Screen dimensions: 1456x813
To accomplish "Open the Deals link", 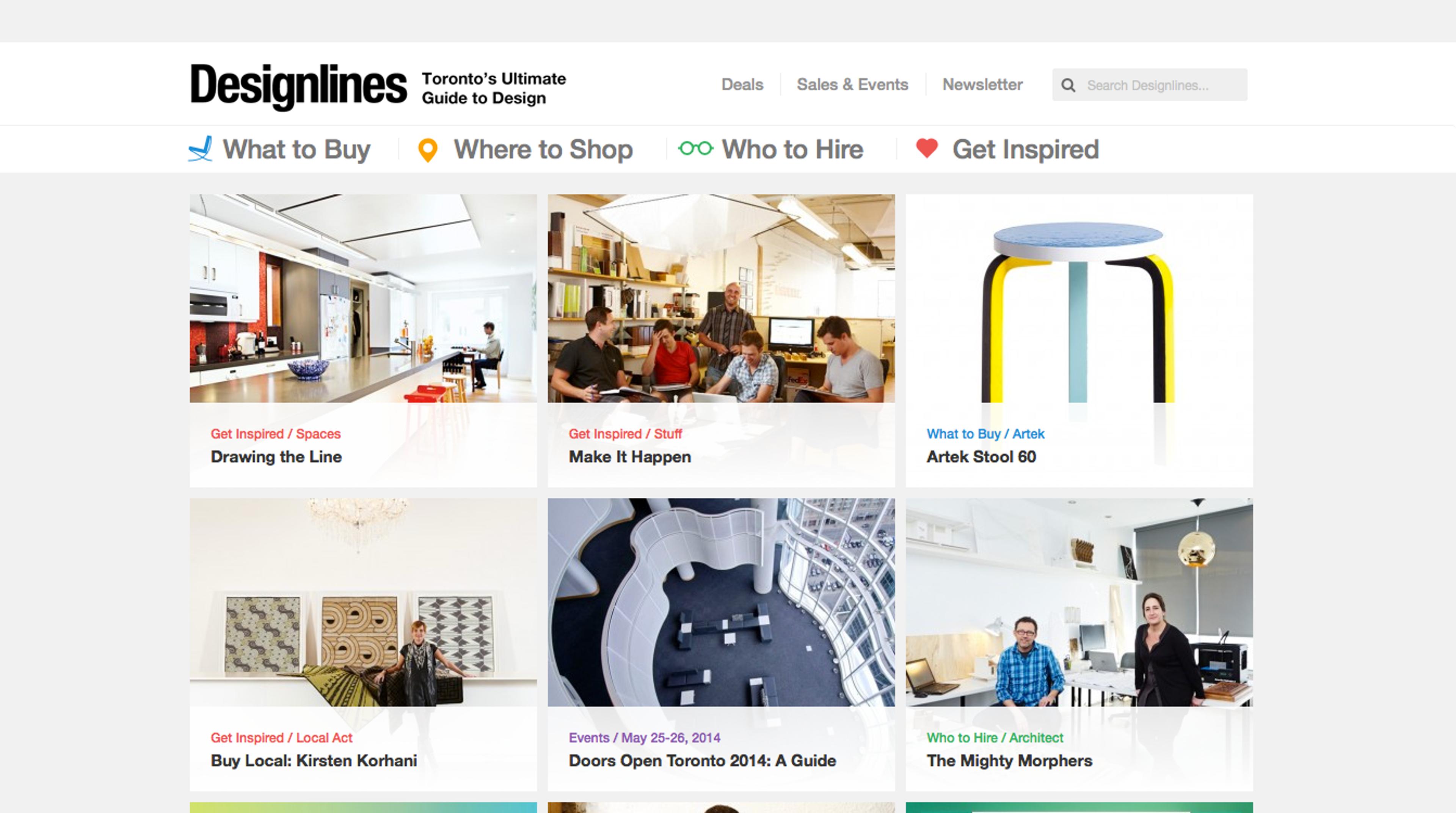I will (x=742, y=85).
